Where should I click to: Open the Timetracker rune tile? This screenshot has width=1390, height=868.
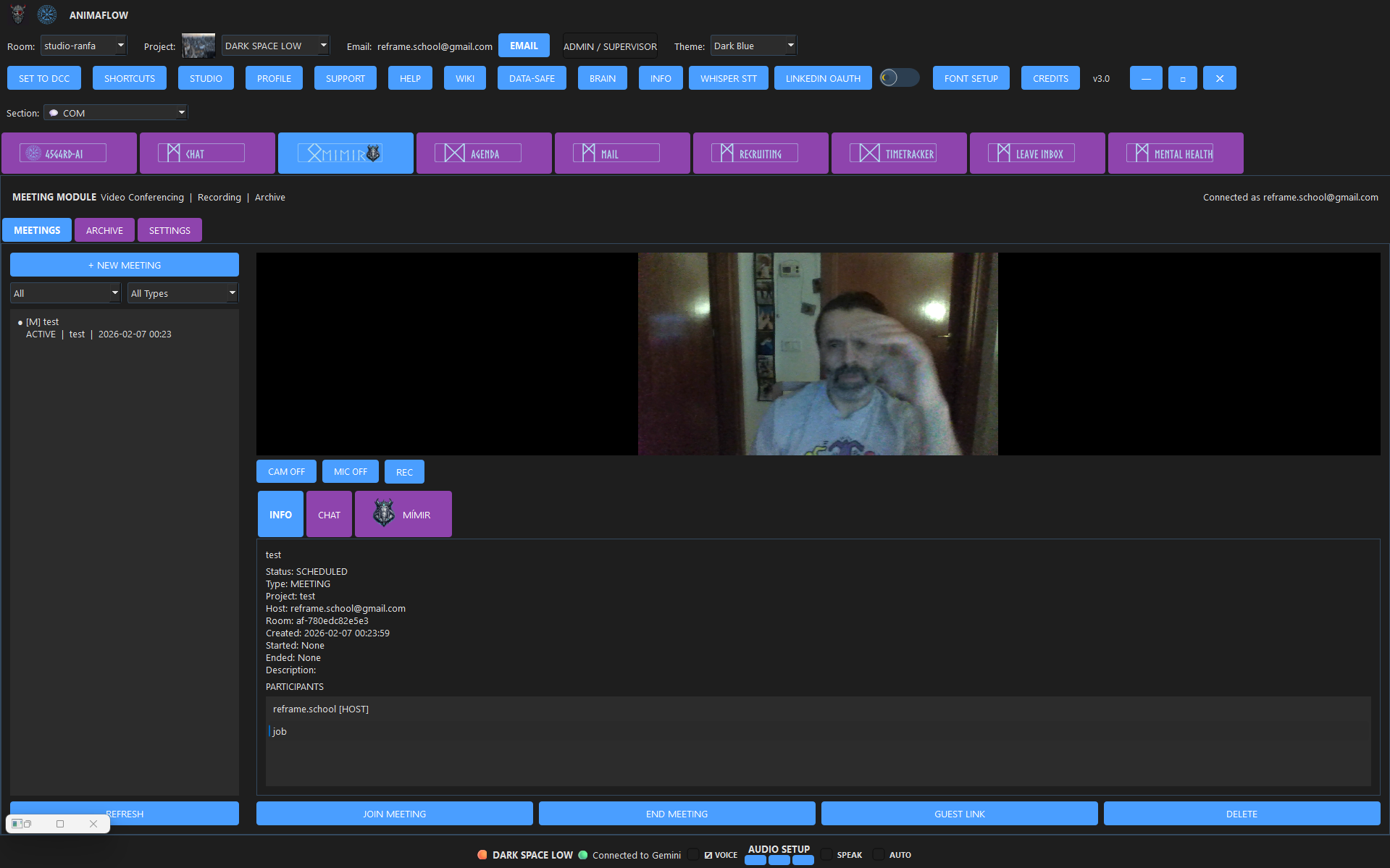[899, 153]
